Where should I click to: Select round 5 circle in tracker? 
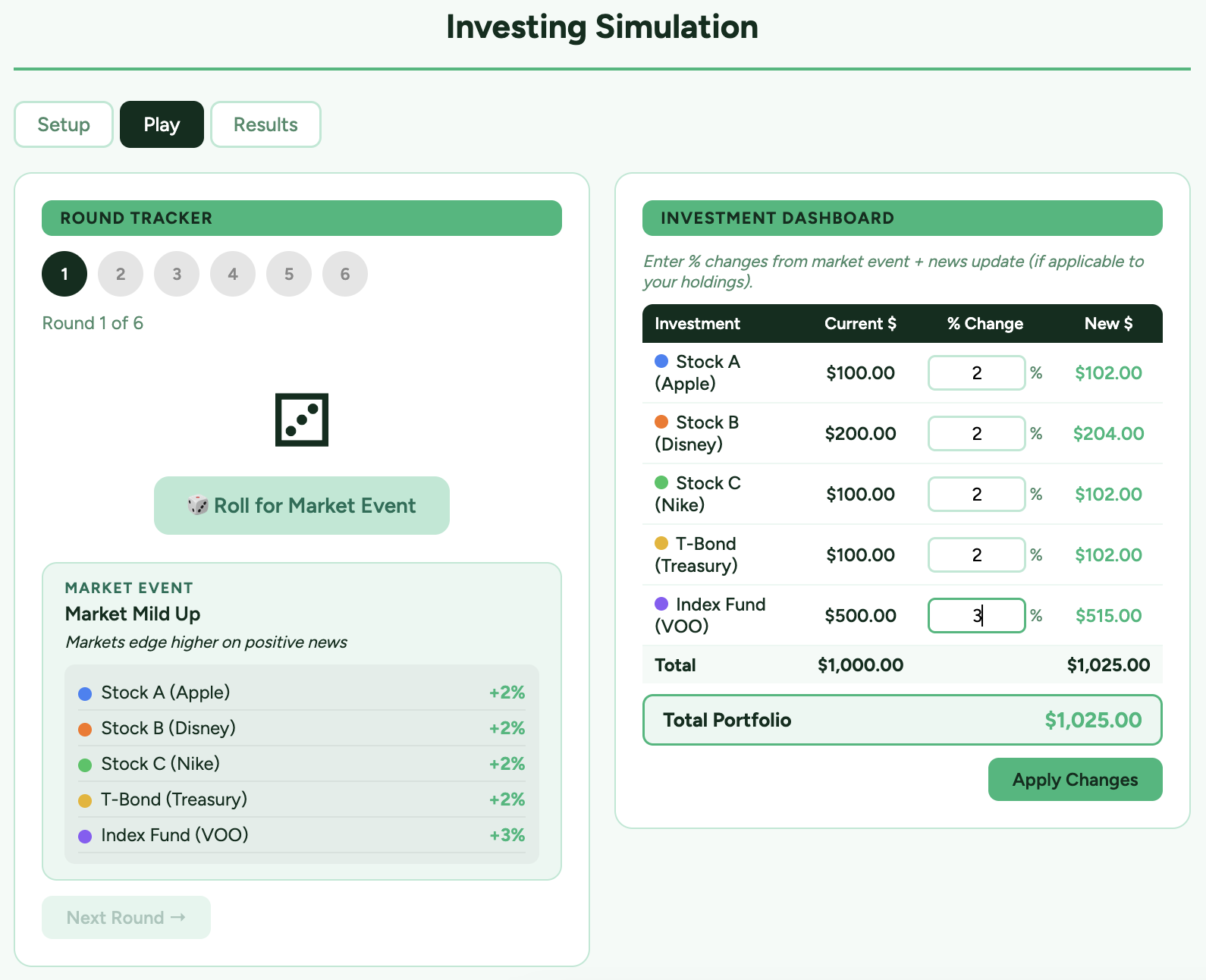289,274
